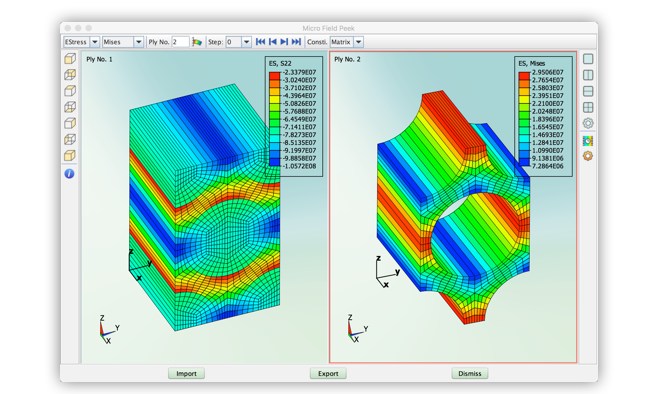The height and width of the screenshot is (394, 660).
Task: Click the gray gear icon
Action: point(588,123)
